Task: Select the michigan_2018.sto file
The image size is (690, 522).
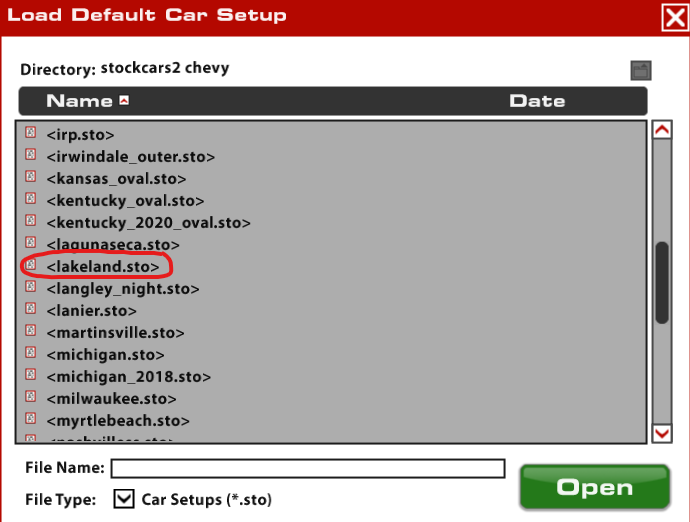Action: pyautogui.click(x=128, y=377)
